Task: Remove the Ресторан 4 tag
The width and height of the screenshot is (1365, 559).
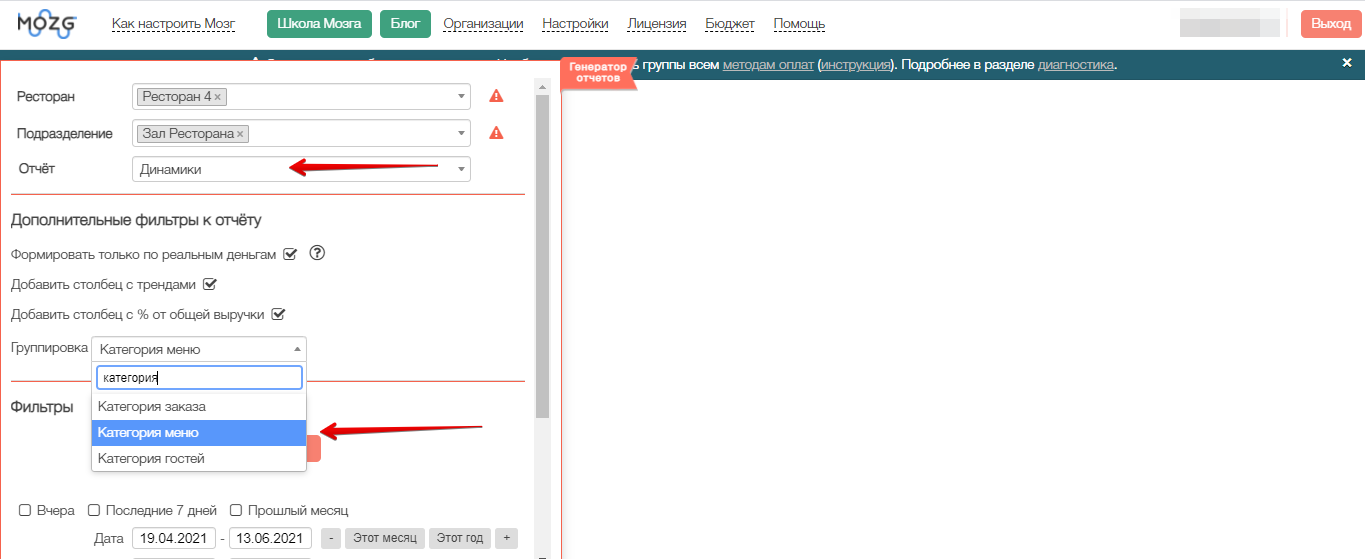Action: click(x=218, y=97)
